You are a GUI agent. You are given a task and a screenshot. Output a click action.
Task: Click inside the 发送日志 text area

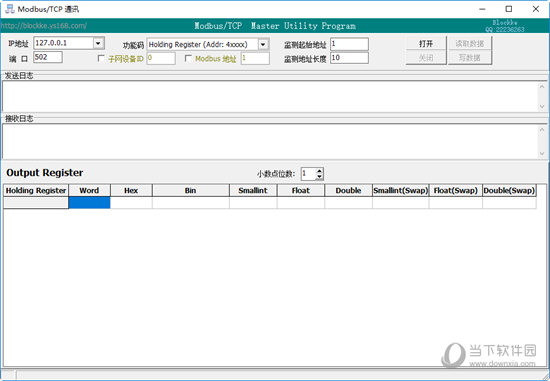pyautogui.click(x=270, y=96)
